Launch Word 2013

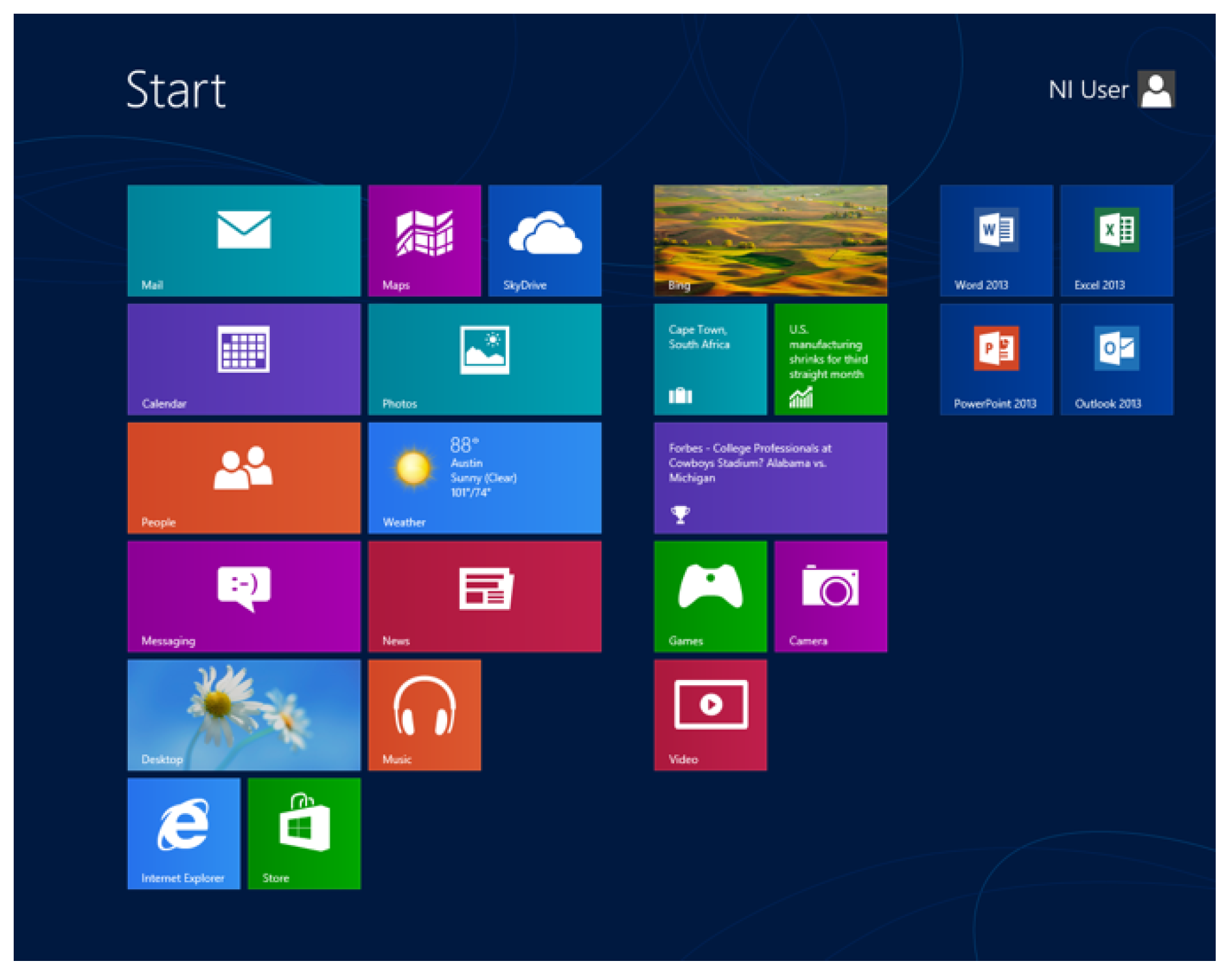997,241
